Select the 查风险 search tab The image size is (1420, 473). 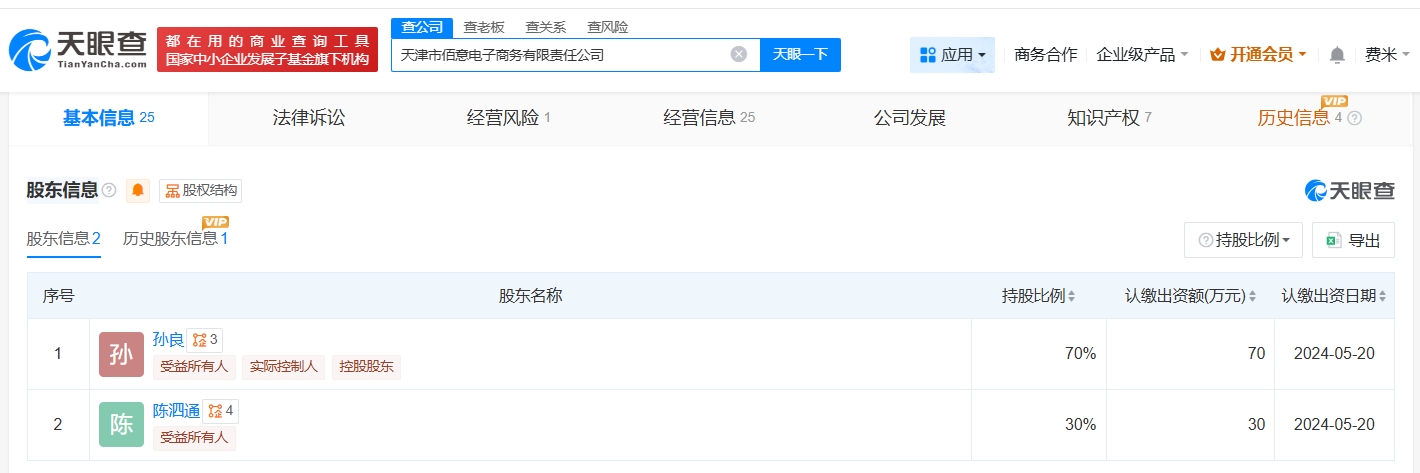point(608,27)
